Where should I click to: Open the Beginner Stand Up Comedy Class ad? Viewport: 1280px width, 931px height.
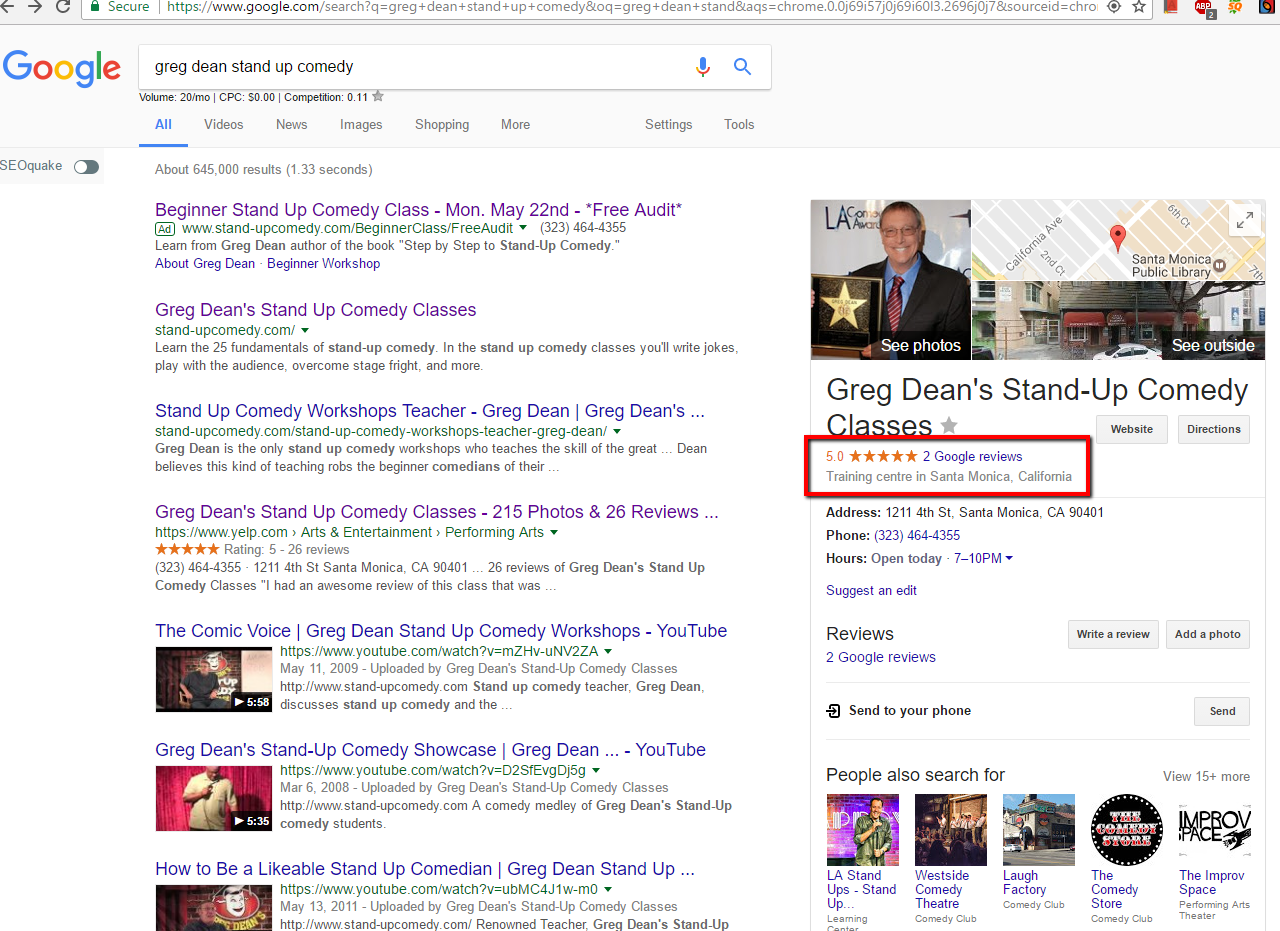418,210
